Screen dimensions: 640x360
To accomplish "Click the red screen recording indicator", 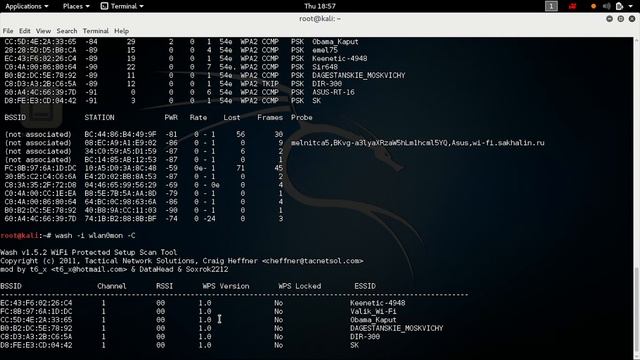I will [x=572, y=6].
